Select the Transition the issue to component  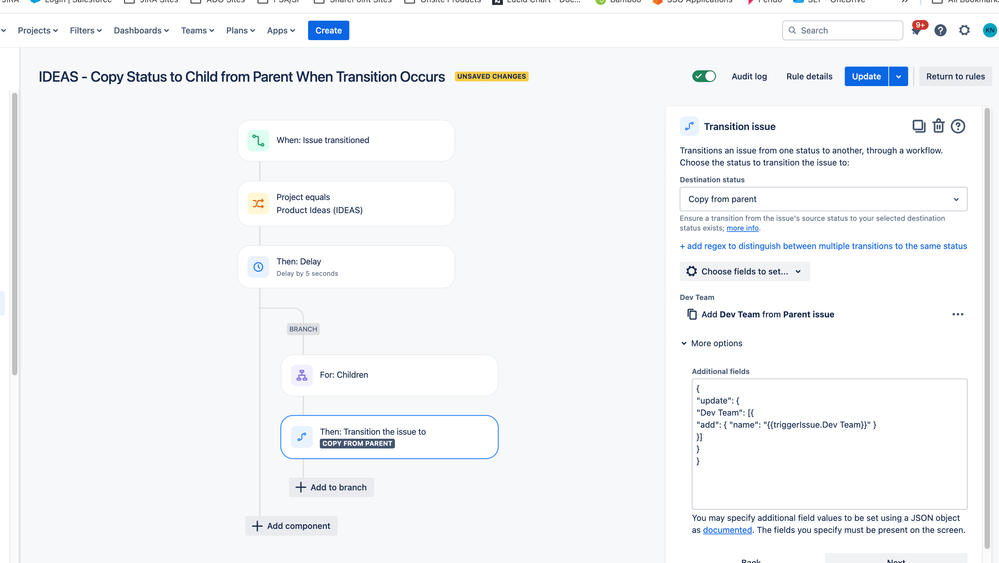[389, 437]
